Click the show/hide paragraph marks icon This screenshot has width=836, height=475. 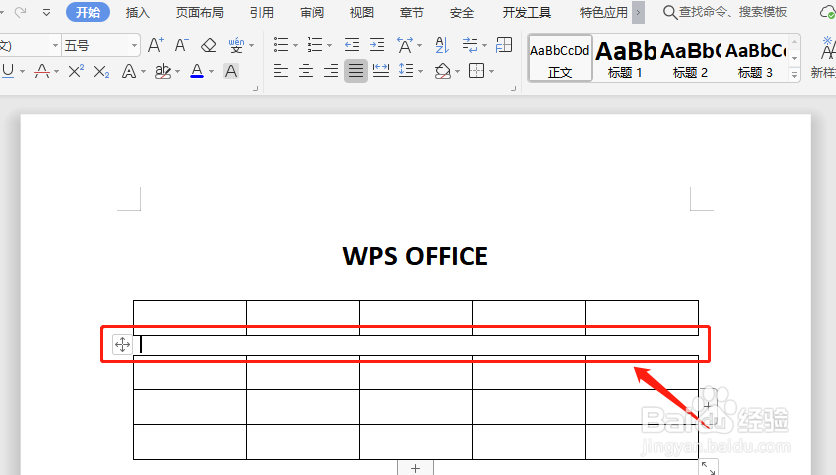click(470, 45)
